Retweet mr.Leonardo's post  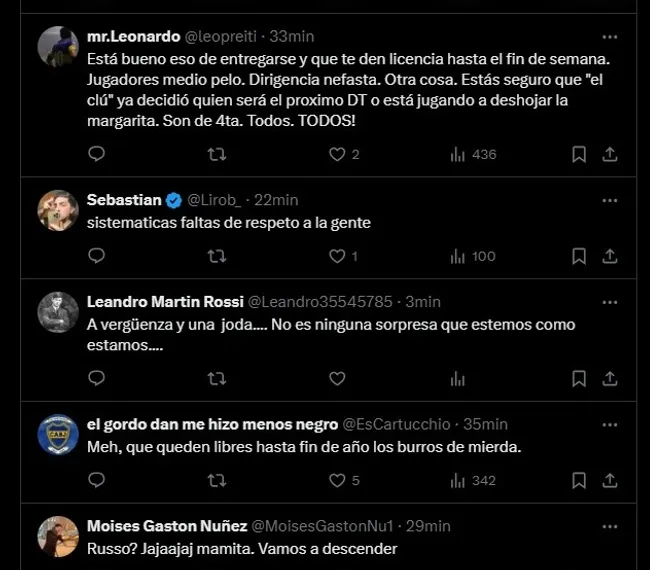click(216, 154)
